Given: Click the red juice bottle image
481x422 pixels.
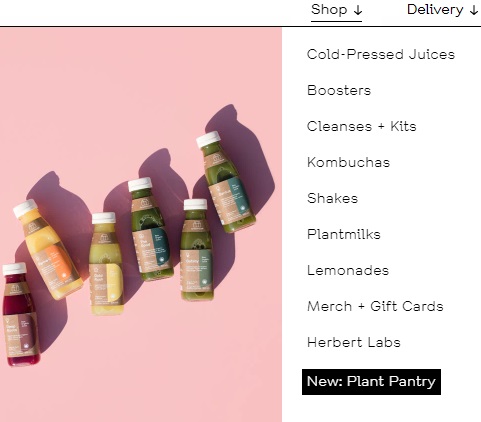Looking at the screenshot, I should pos(20,314).
